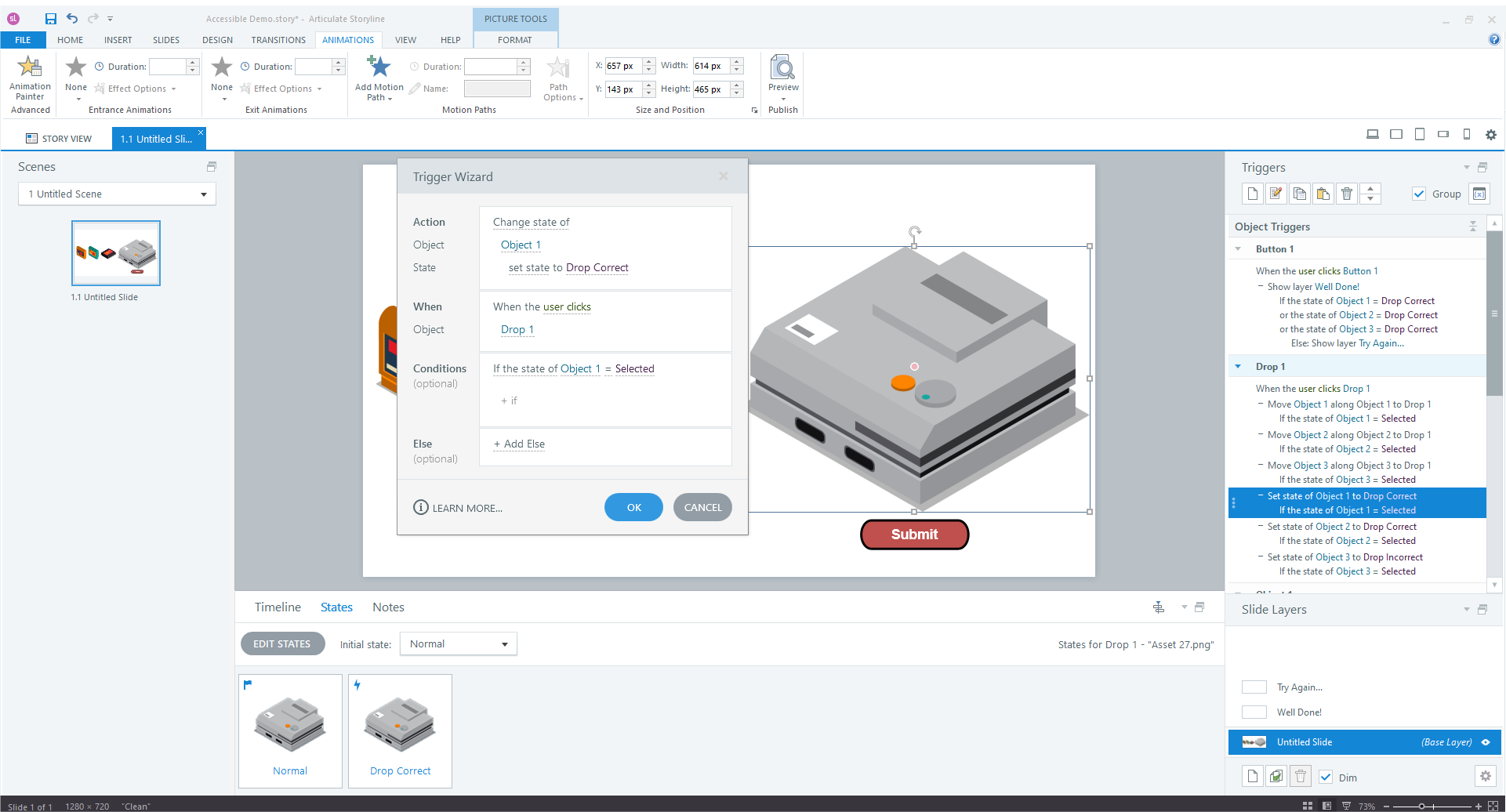Click the red Submit button on slide
Image resolution: width=1506 pixels, height=812 pixels.
915,535
